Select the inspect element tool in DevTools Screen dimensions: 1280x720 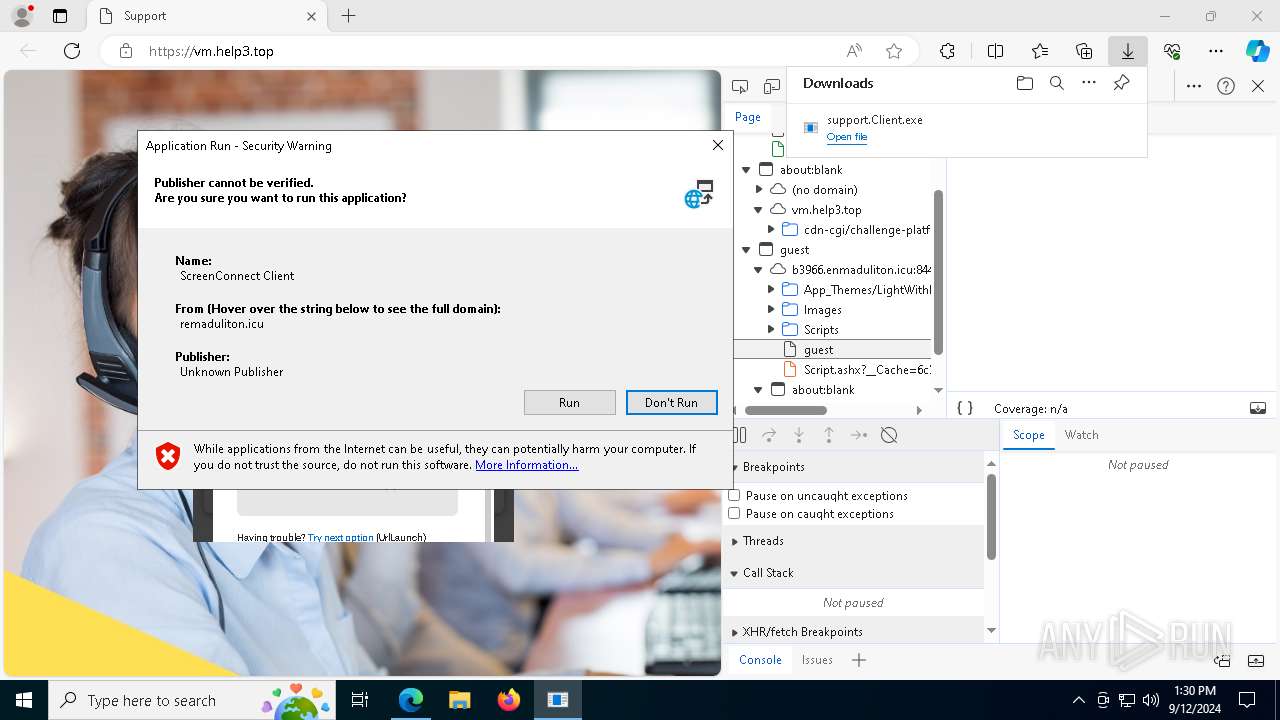coord(740,86)
